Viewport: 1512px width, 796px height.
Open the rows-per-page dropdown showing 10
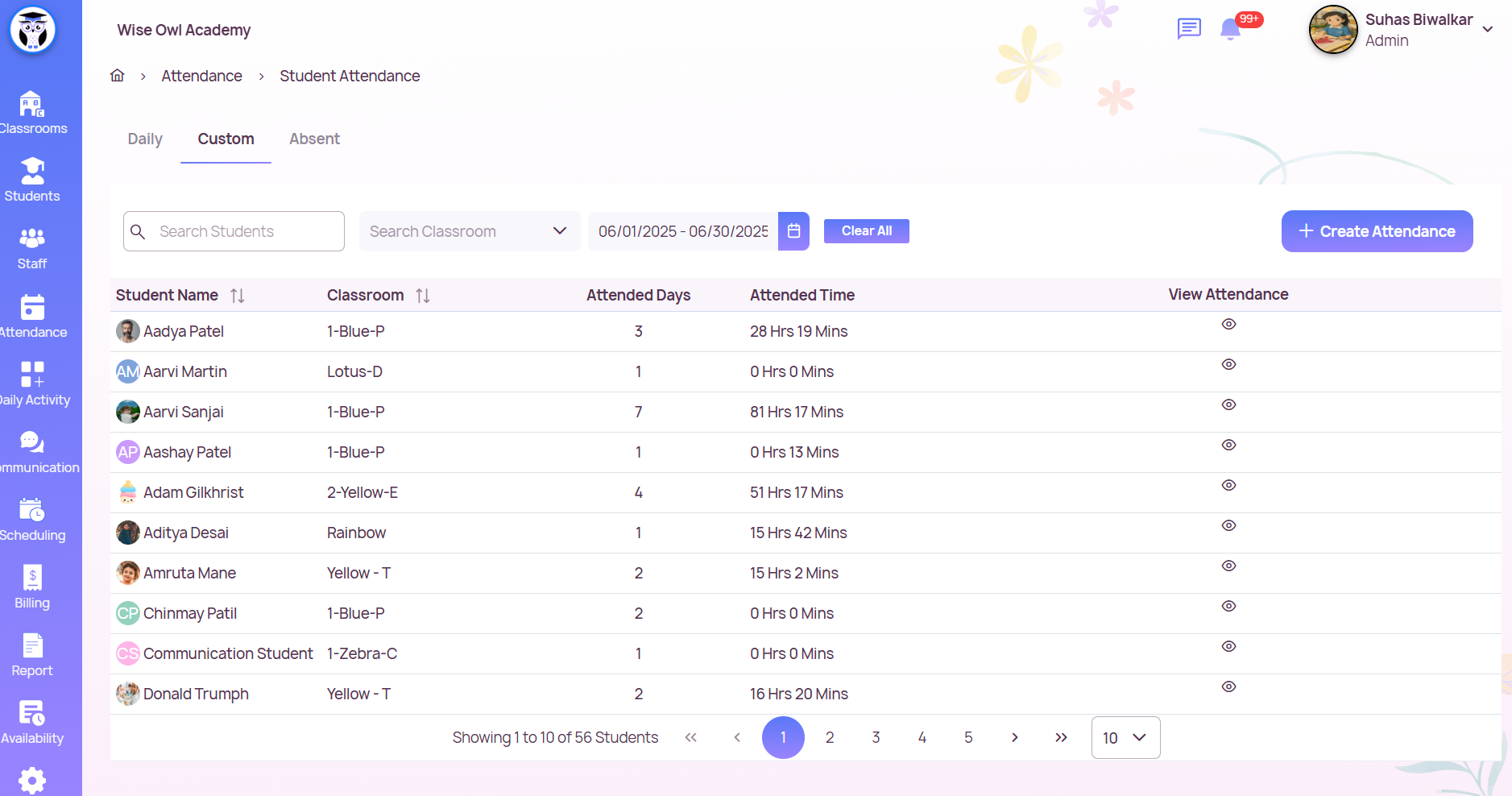click(1125, 737)
